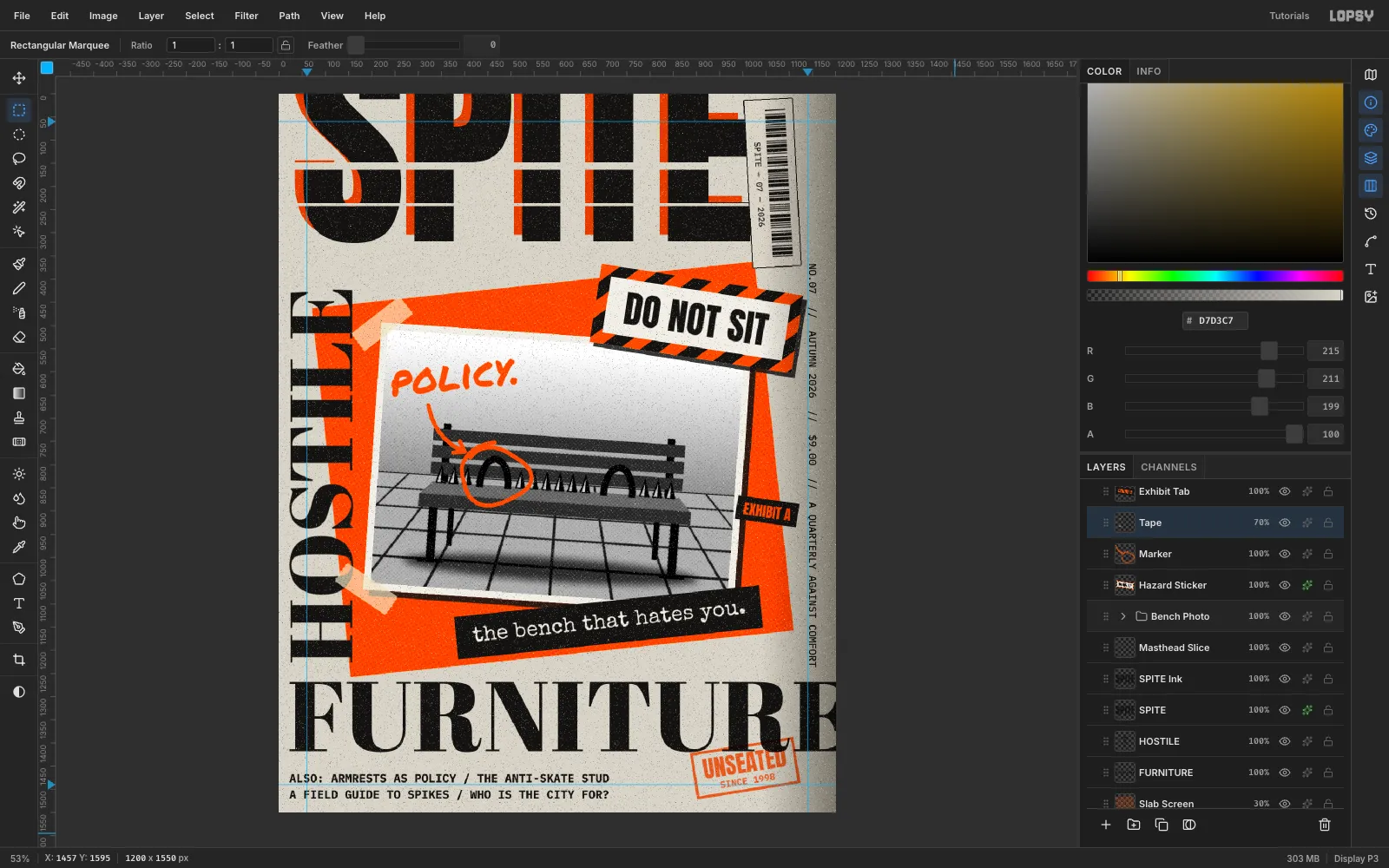Lock the HOSTILE layer
The image size is (1389, 868).
[x=1328, y=741]
